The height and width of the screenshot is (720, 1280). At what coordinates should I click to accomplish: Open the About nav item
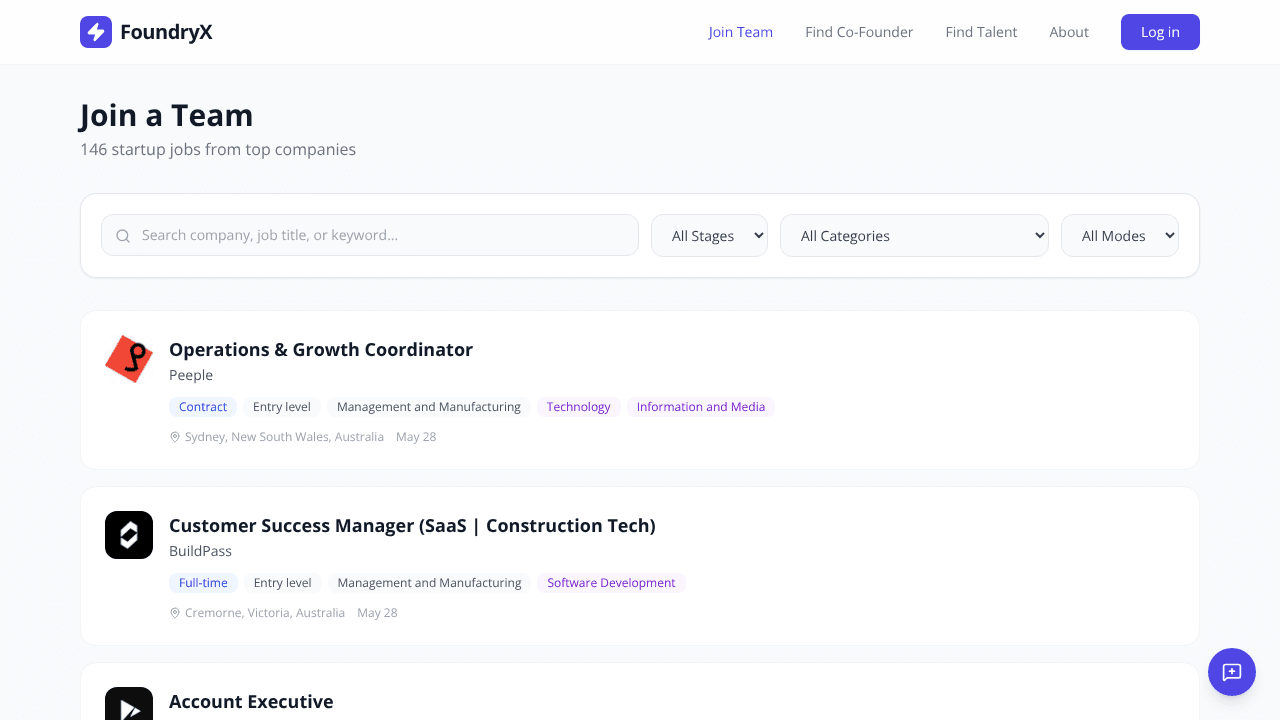click(1069, 32)
